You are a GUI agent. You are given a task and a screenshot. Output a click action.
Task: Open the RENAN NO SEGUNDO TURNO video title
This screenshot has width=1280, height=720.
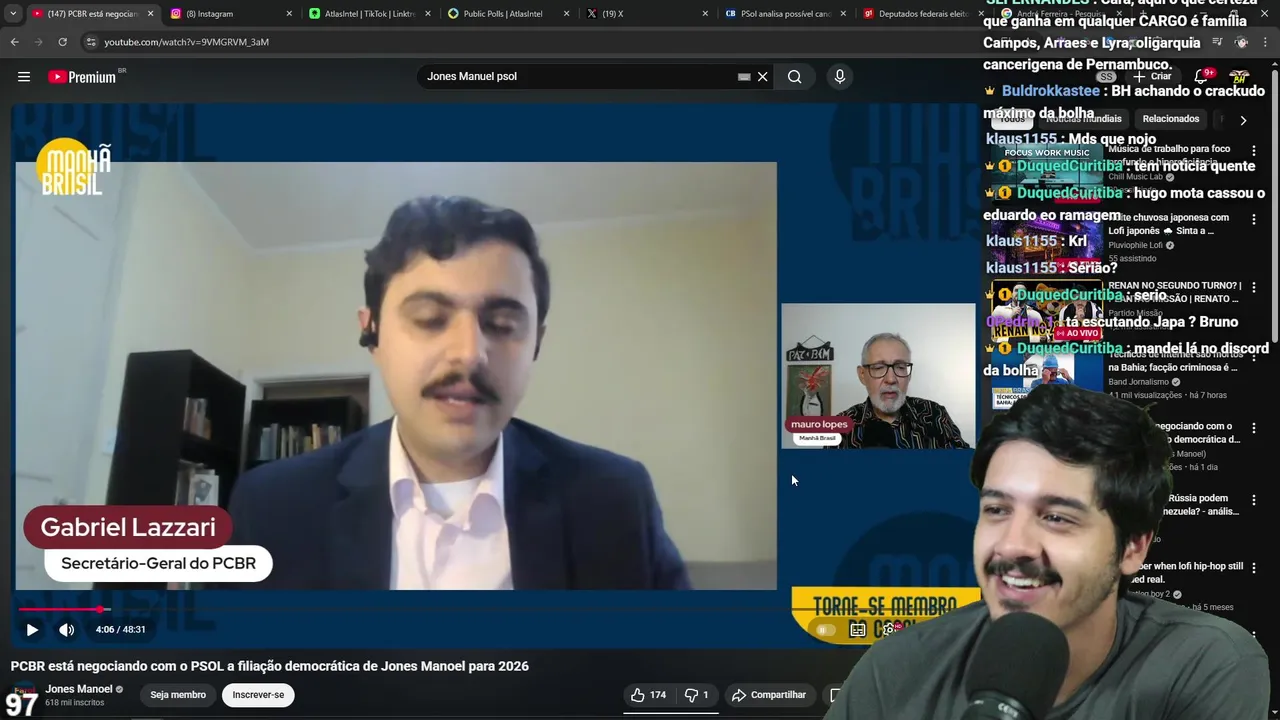pos(1174,292)
